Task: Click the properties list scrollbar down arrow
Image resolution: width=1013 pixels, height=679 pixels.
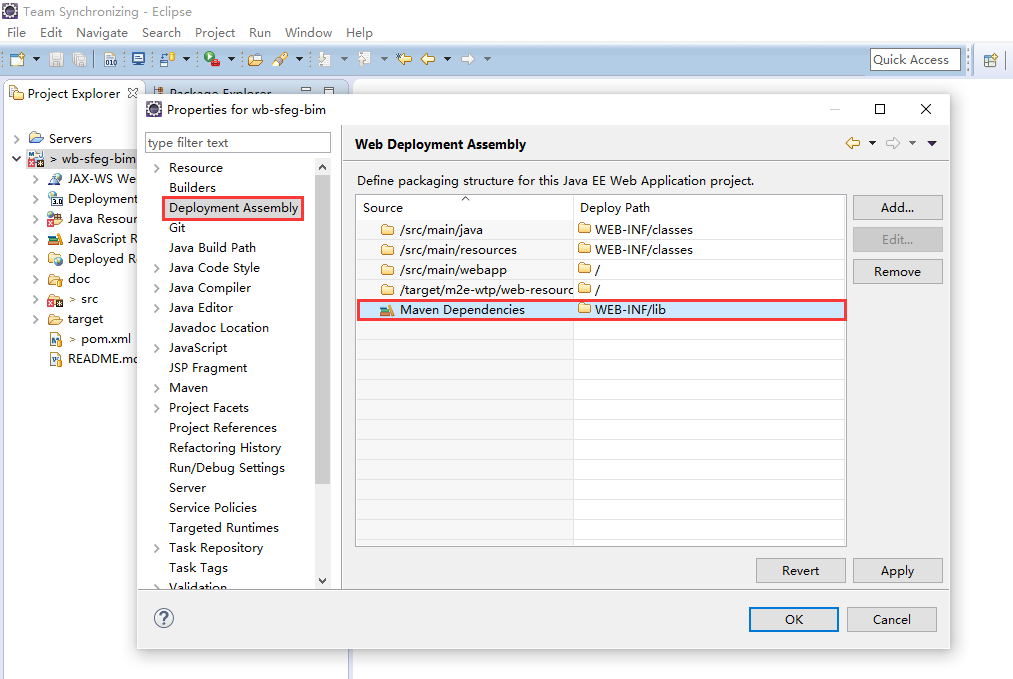Action: coord(322,581)
